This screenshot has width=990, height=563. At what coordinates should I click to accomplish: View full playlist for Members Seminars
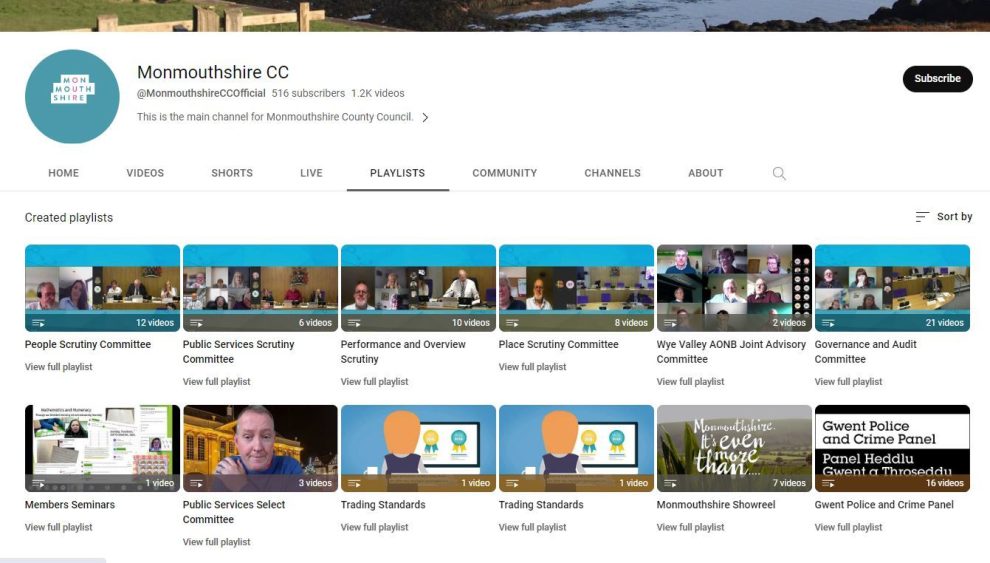(59, 527)
